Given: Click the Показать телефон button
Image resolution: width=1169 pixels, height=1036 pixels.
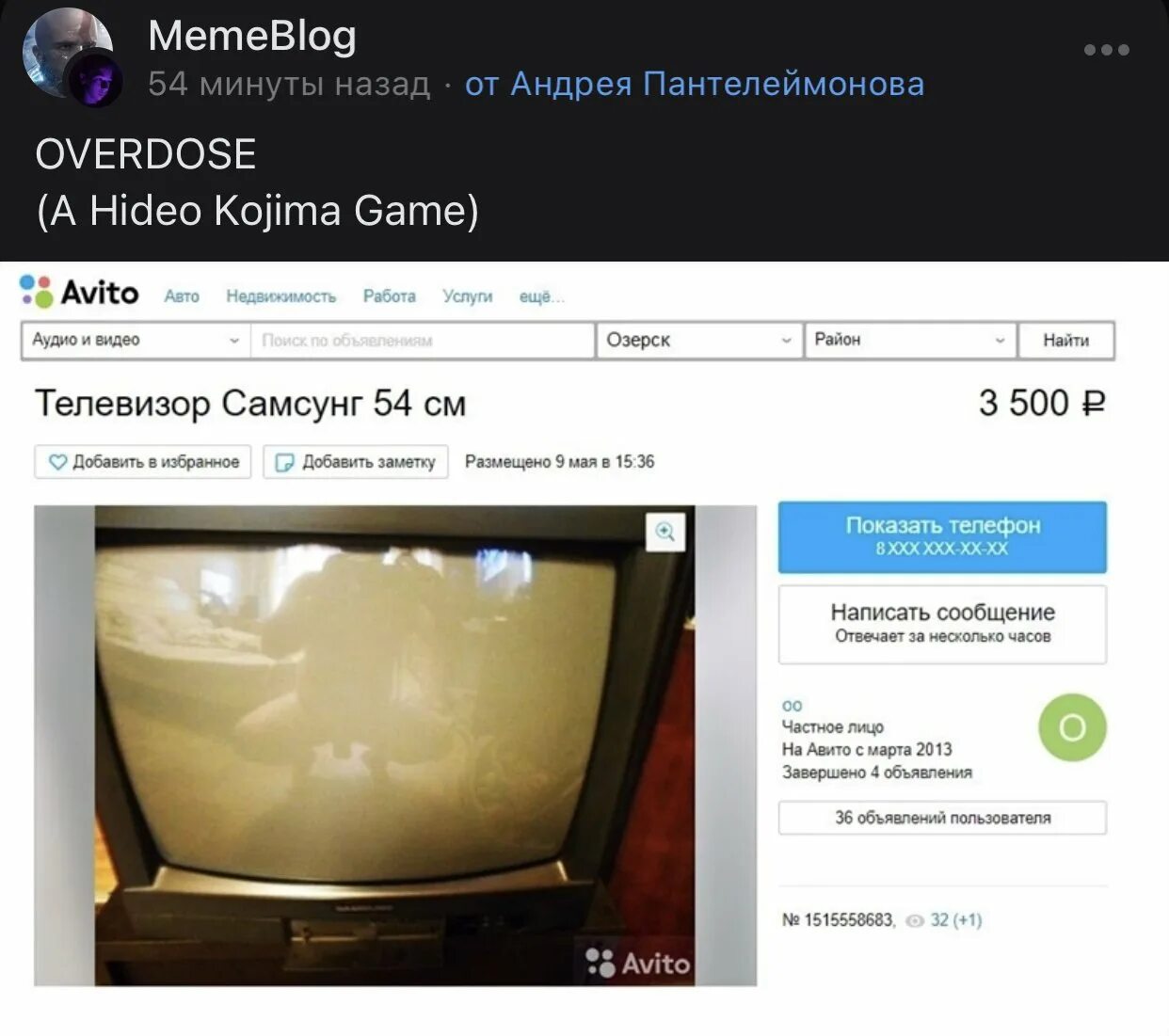Looking at the screenshot, I should pos(942,537).
